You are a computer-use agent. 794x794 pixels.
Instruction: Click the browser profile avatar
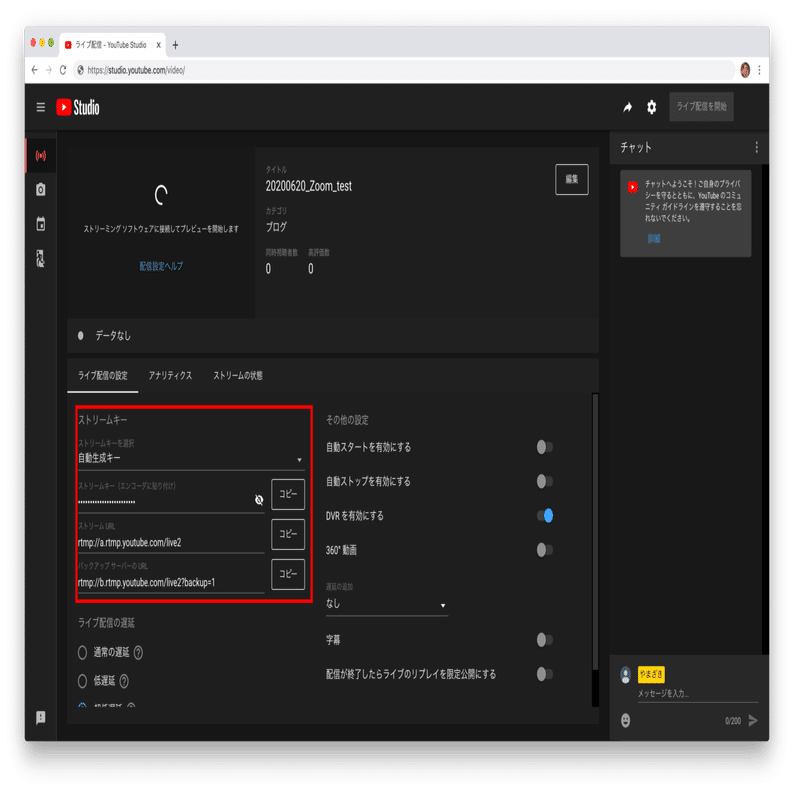click(745, 70)
